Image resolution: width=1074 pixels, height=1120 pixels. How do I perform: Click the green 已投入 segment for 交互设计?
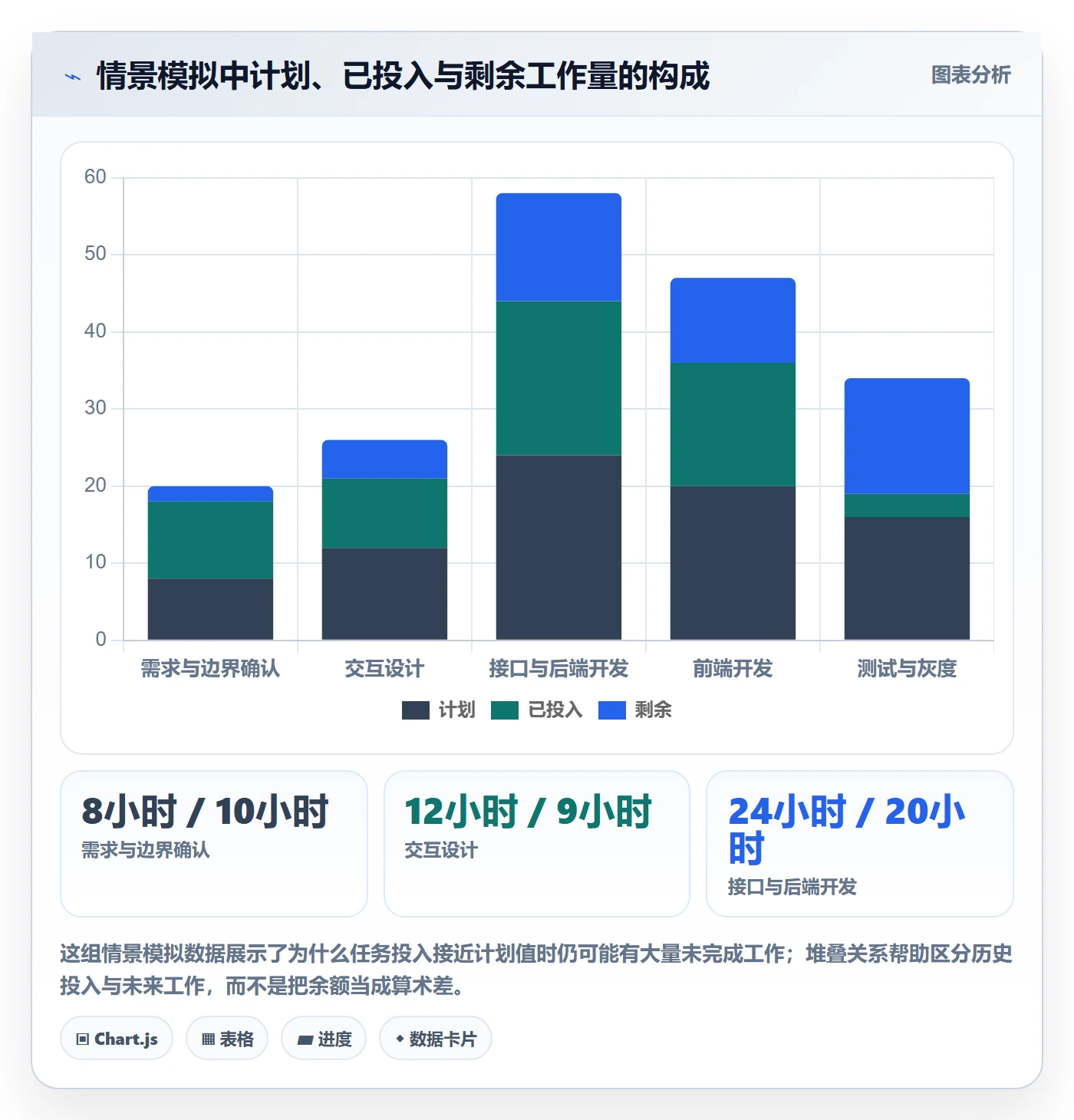[x=384, y=513]
